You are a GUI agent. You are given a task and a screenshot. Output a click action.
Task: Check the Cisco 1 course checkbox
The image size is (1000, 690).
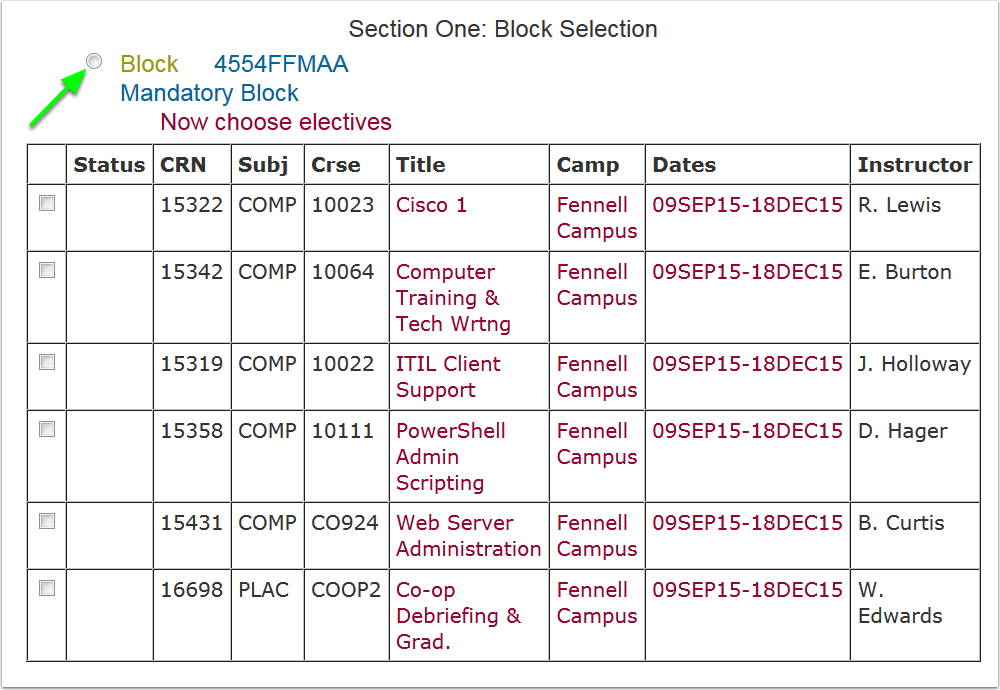click(x=47, y=203)
